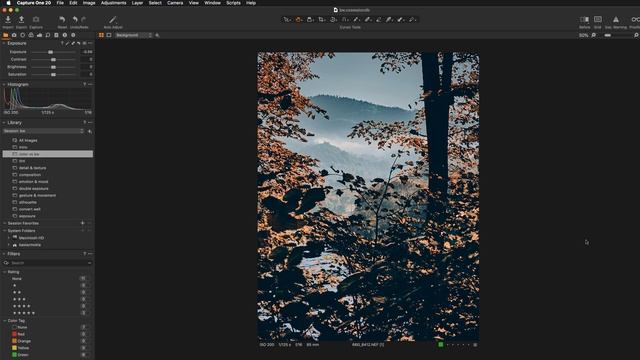Open the File menu
This screenshot has width=640, height=360.
(x=60, y=3)
